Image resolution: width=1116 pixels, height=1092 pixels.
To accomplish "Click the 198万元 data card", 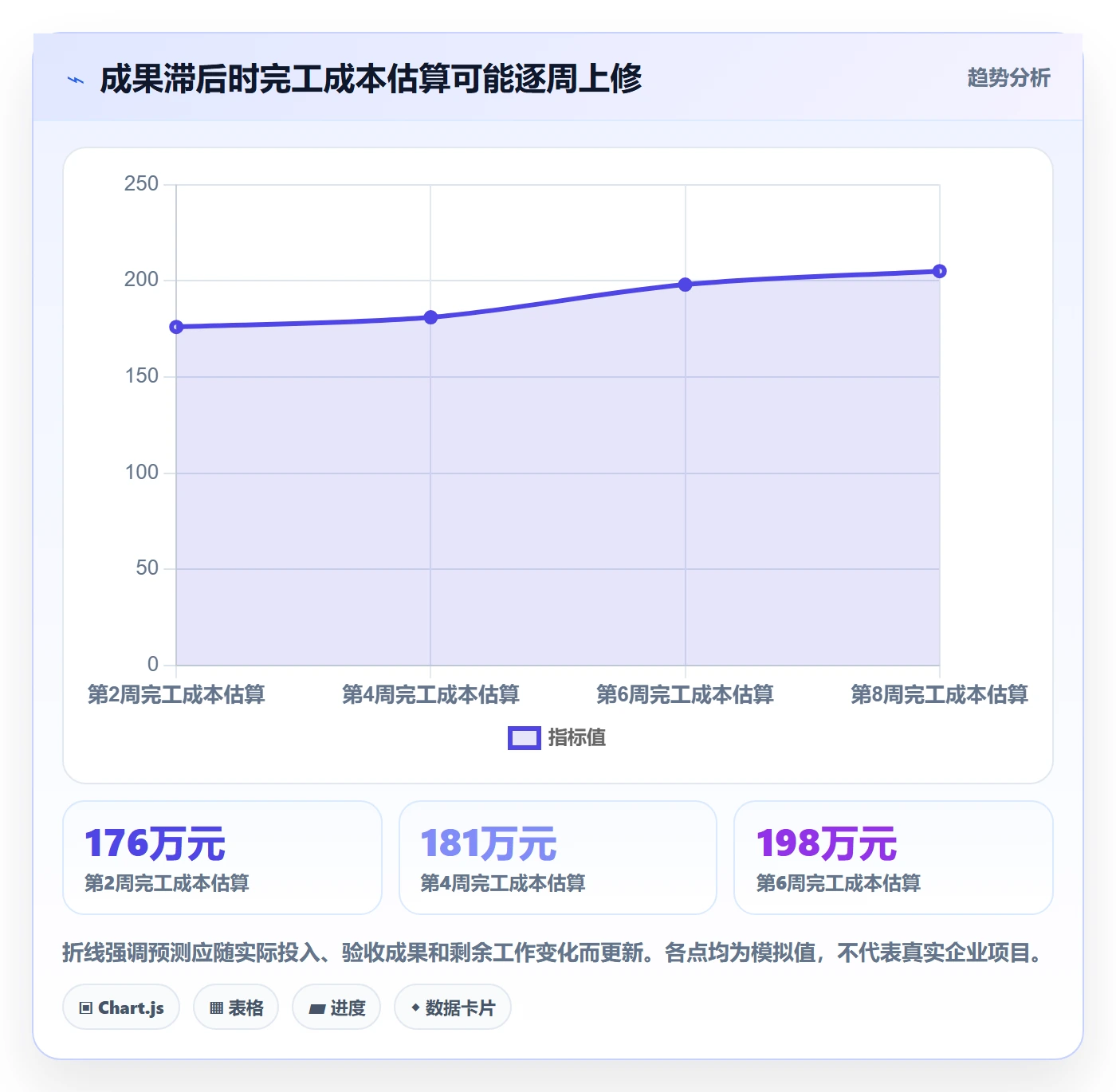I will point(894,858).
